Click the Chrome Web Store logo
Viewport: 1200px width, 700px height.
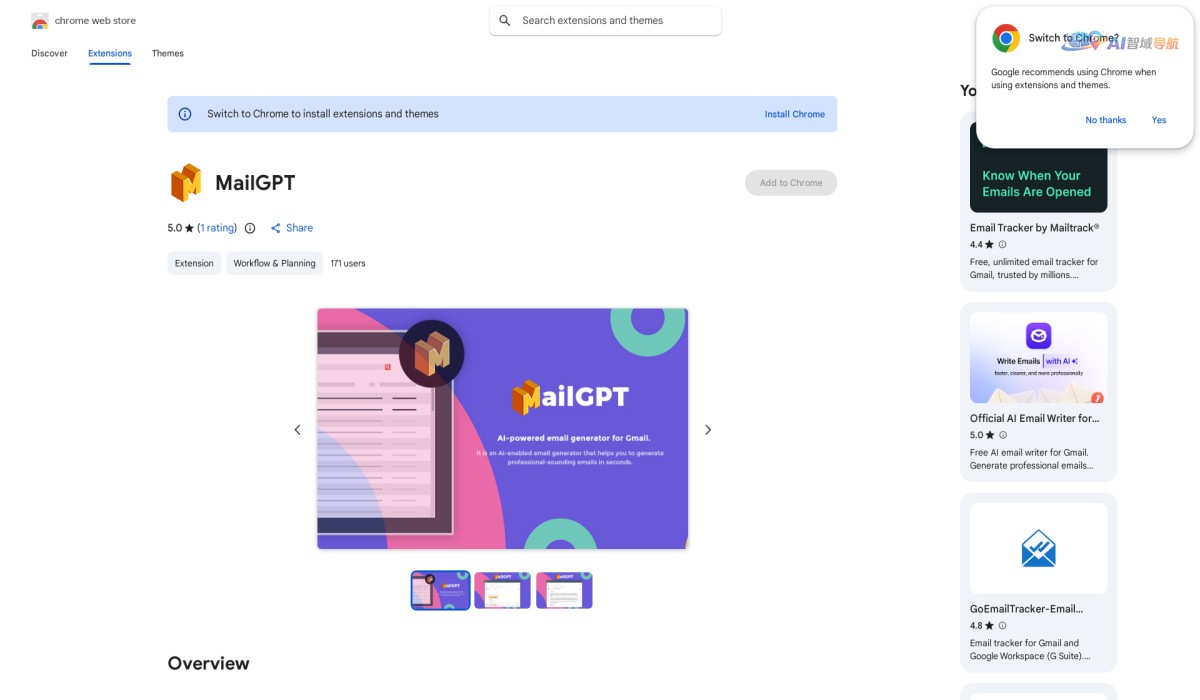coord(40,19)
